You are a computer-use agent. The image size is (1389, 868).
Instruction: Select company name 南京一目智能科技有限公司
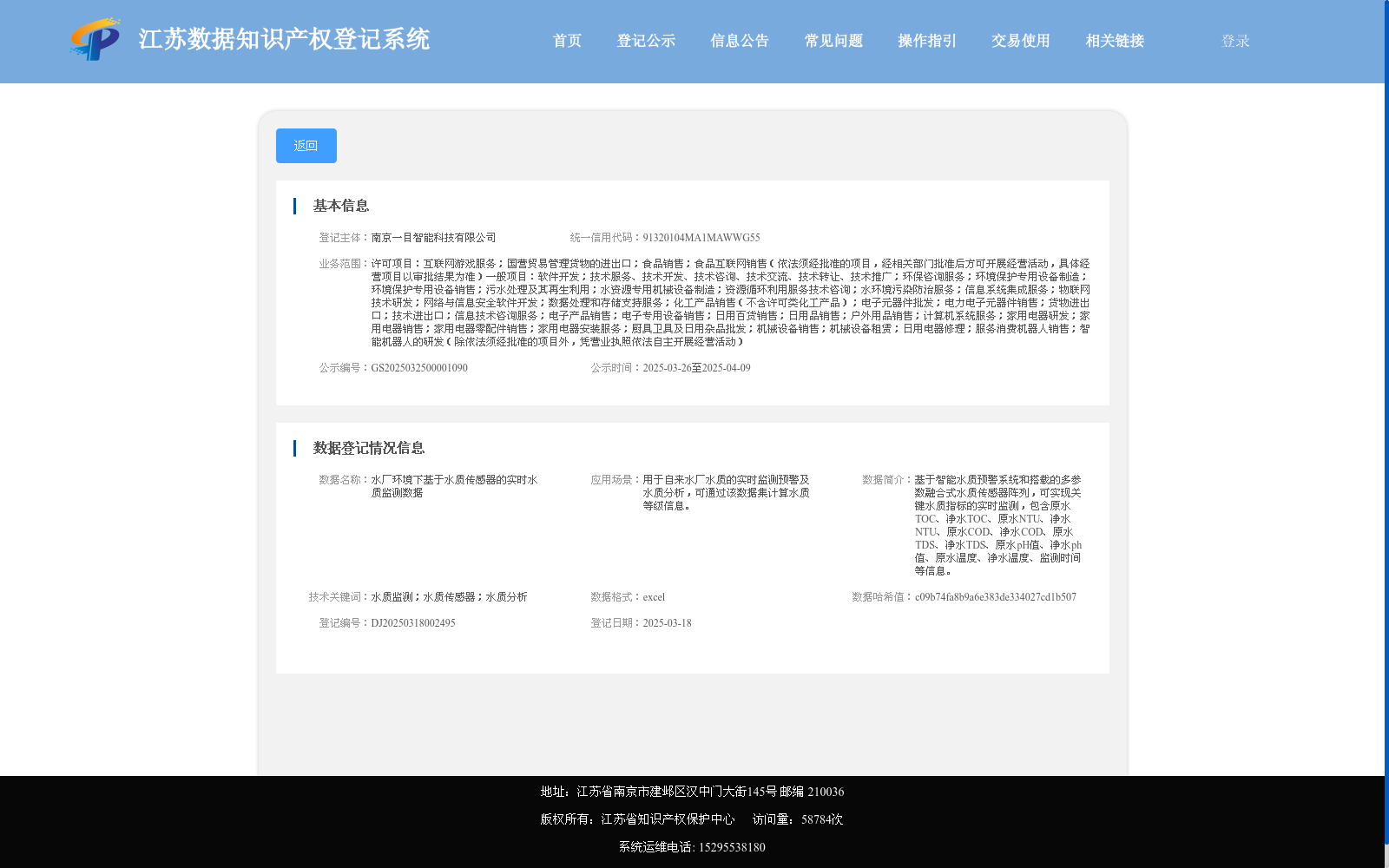[x=434, y=238]
